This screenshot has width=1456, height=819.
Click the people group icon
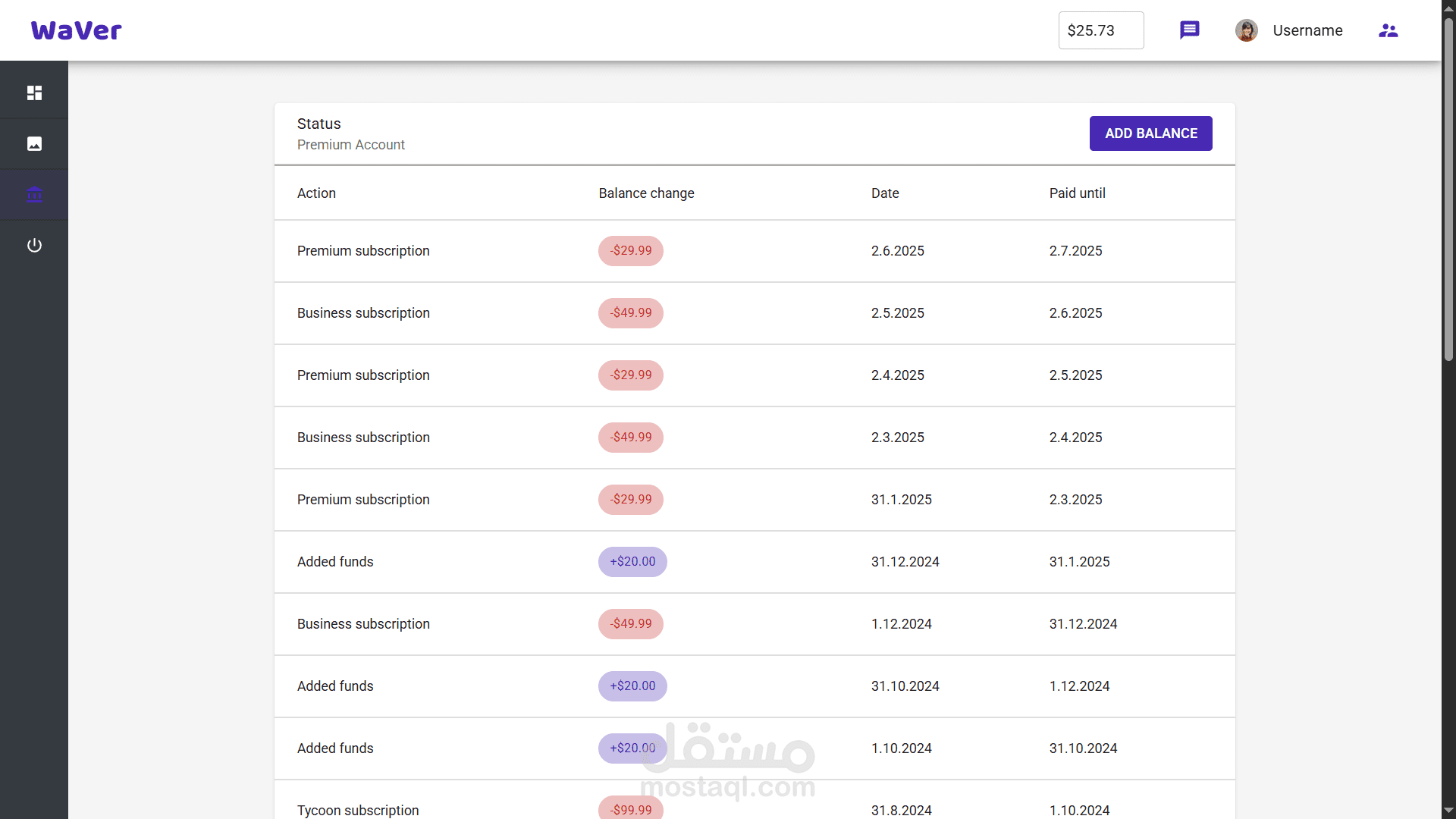coord(1388,30)
